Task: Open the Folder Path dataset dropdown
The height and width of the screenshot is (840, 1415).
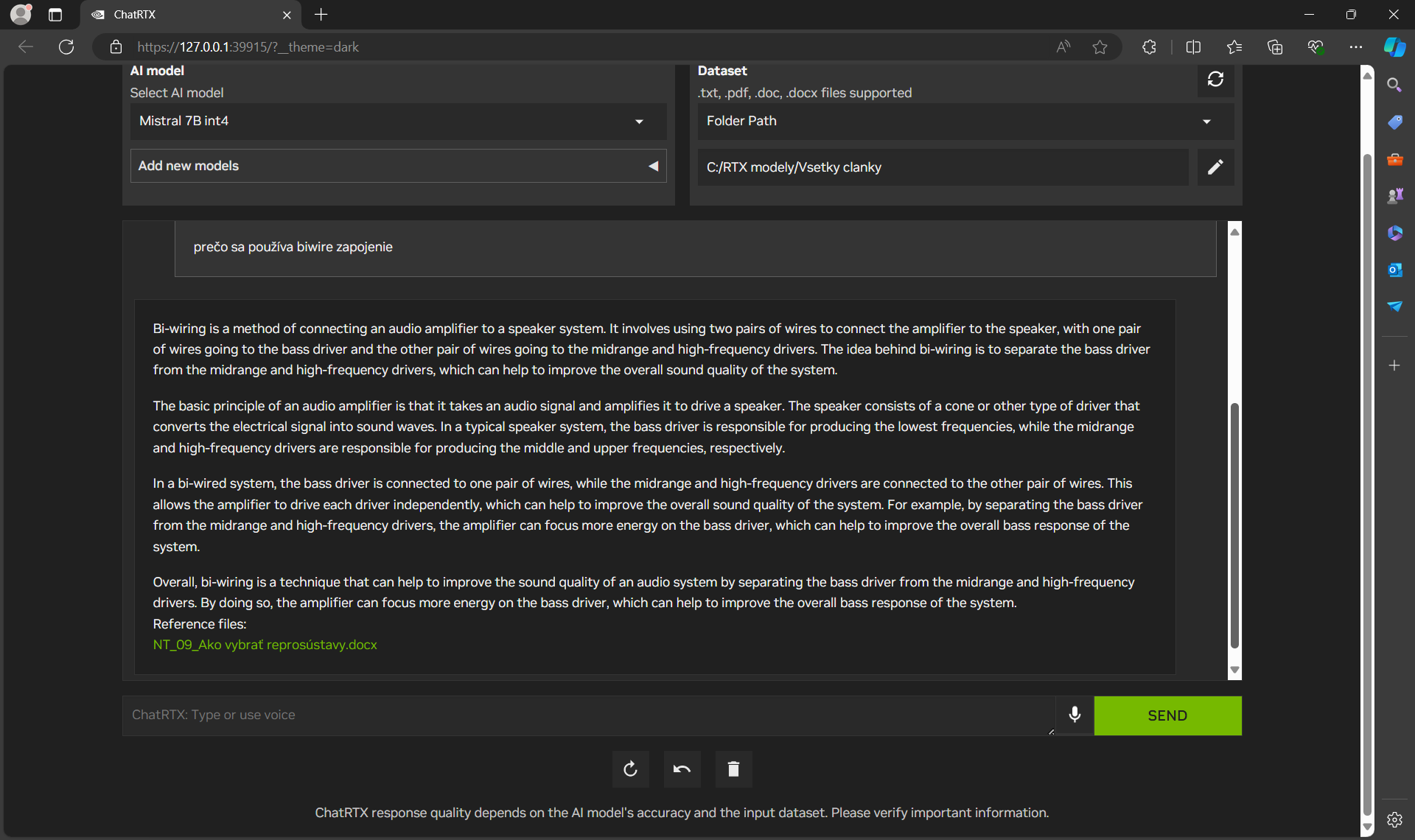Action: tap(965, 122)
